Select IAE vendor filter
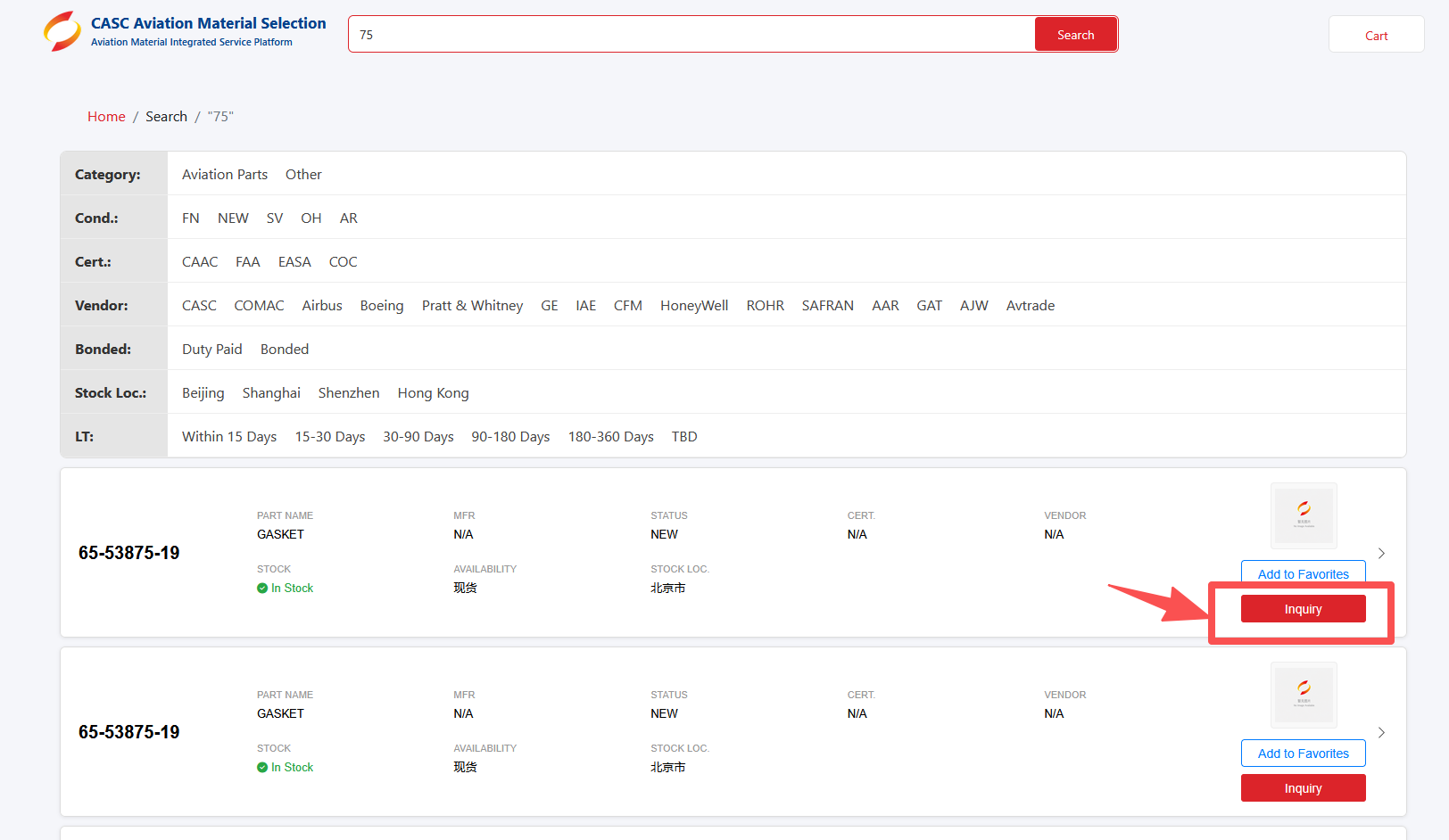This screenshot has height=840, width=1449. click(x=586, y=306)
